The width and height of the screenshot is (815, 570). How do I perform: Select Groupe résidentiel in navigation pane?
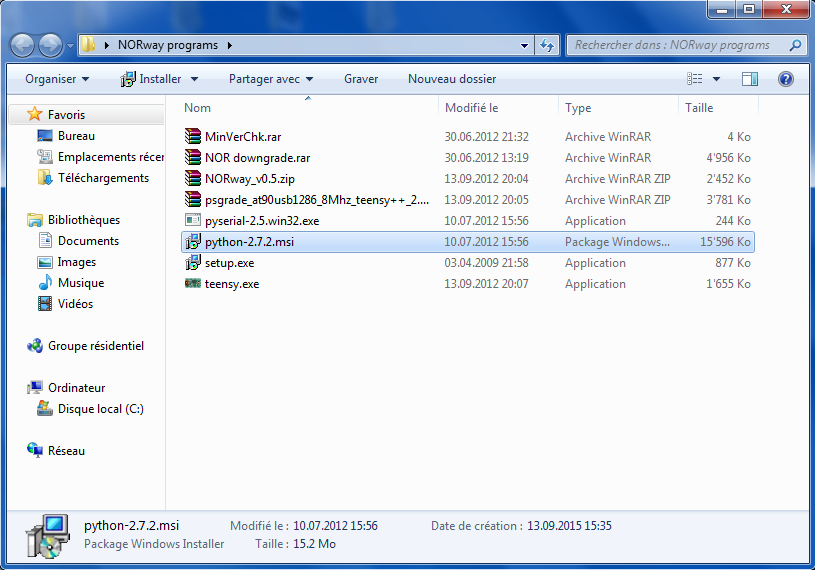pyautogui.click(x=96, y=346)
